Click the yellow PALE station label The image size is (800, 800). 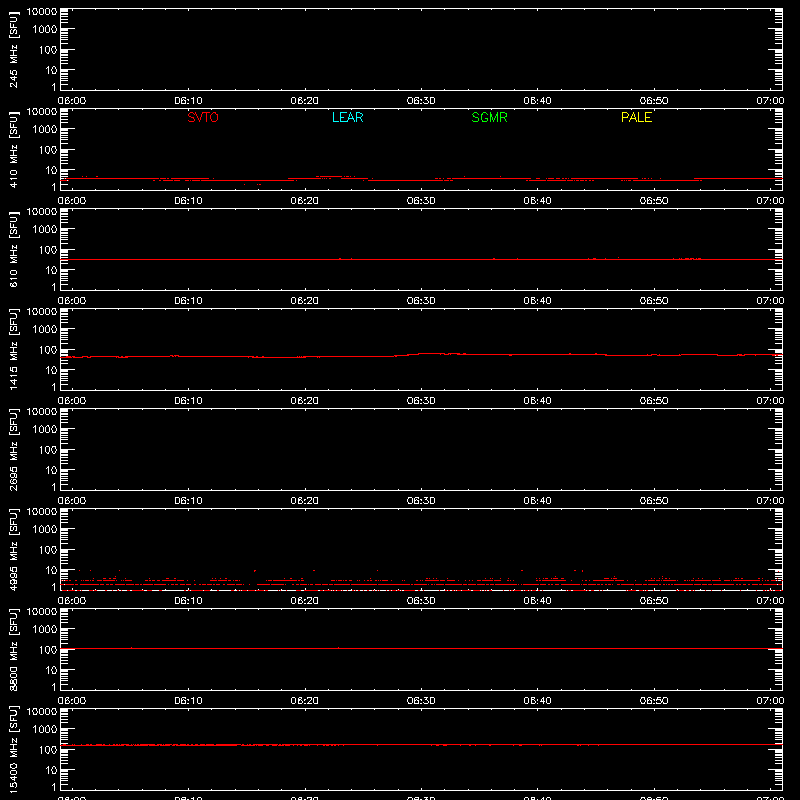(x=636, y=117)
